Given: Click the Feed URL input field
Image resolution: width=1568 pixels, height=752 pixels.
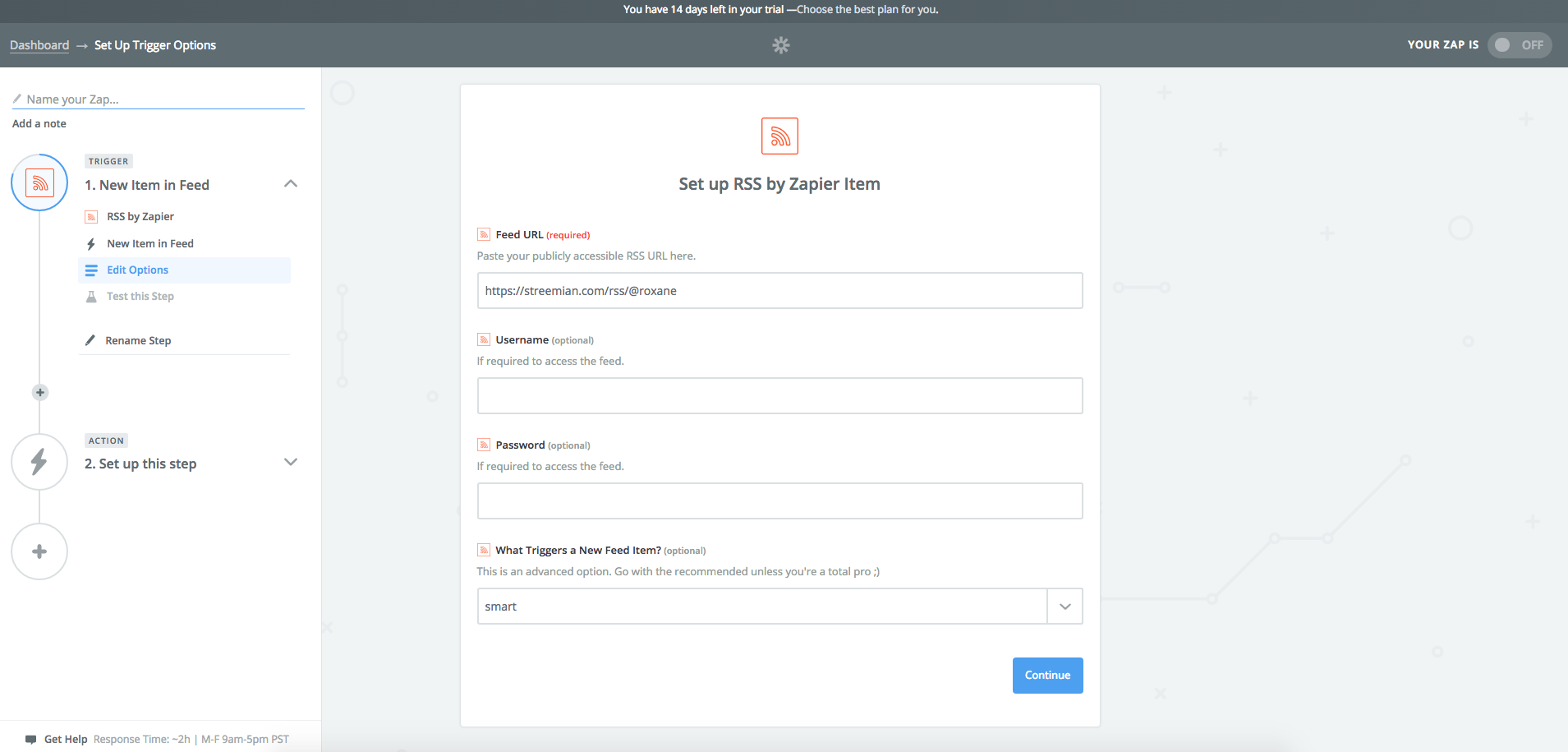Looking at the screenshot, I should pos(779,291).
